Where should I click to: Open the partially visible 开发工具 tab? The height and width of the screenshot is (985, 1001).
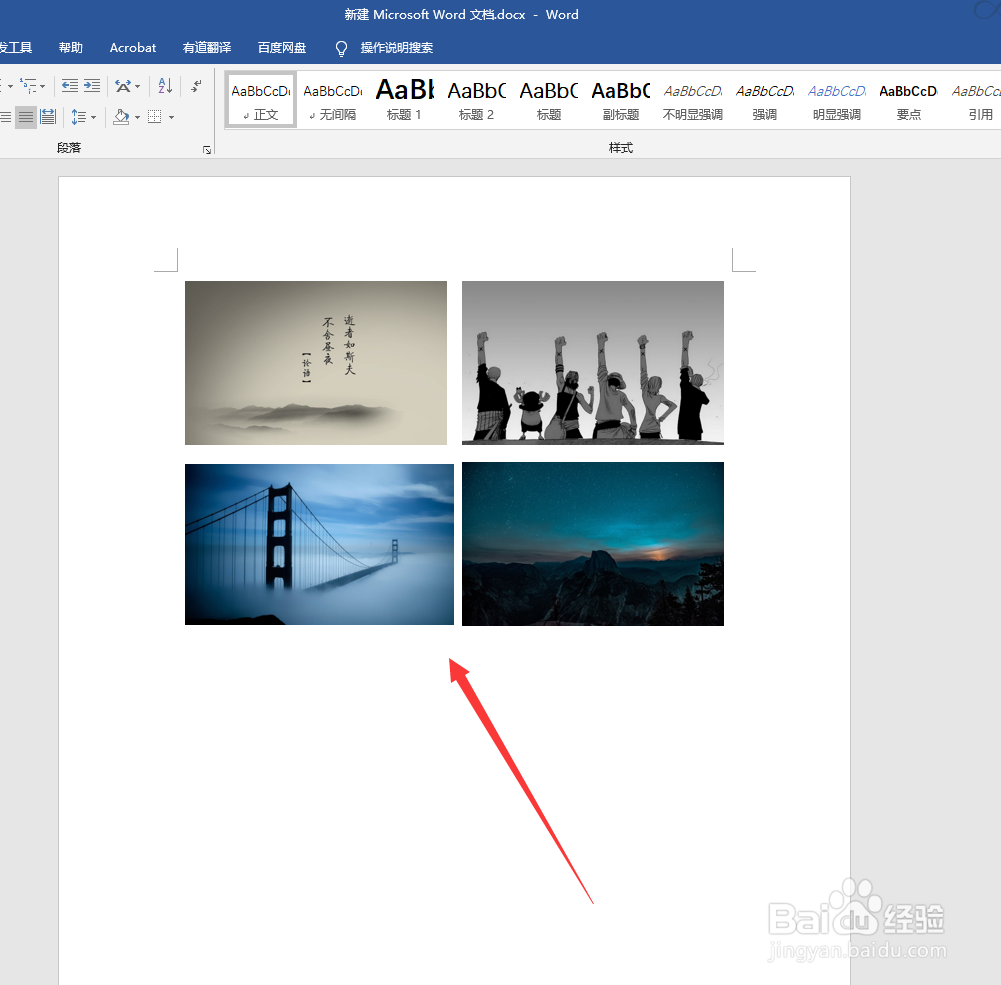point(16,48)
